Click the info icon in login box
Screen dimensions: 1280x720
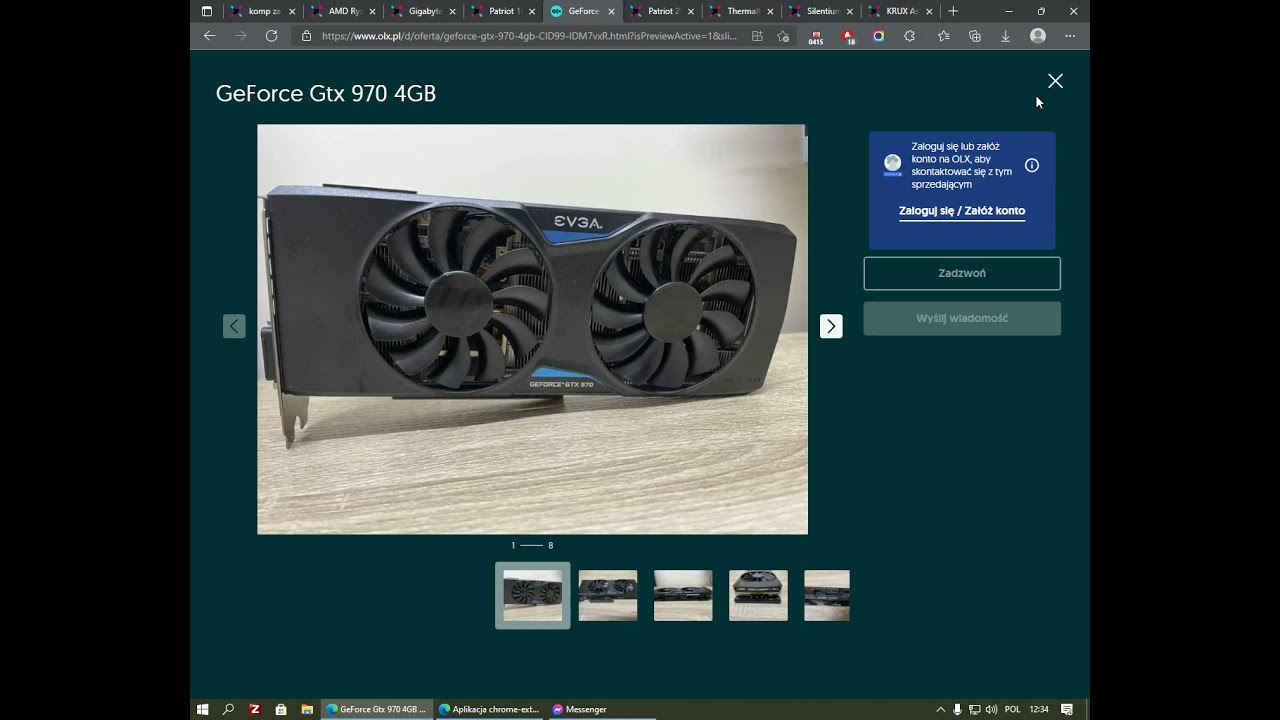point(1032,165)
